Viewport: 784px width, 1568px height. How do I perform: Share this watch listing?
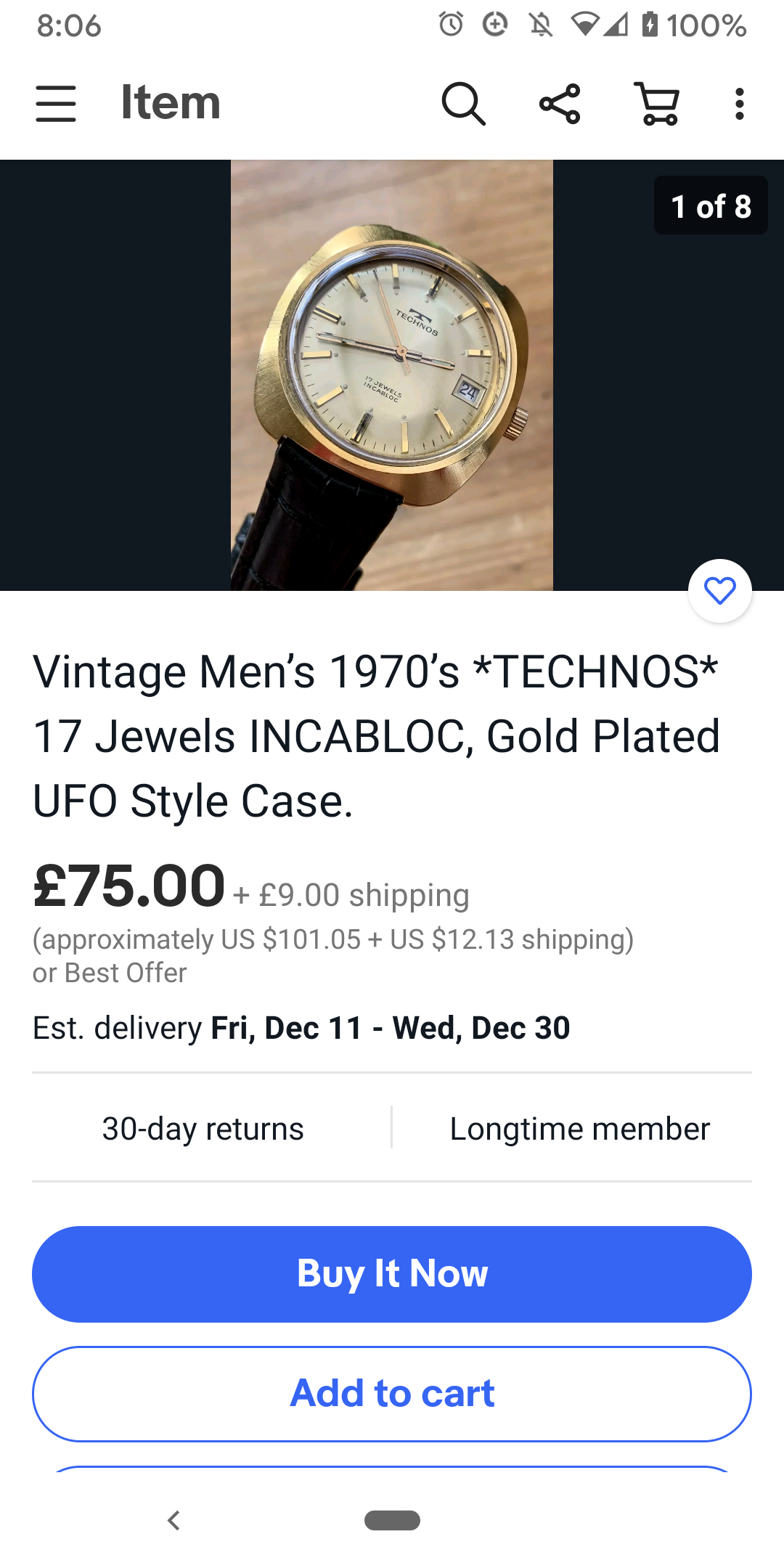tap(560, 104)
